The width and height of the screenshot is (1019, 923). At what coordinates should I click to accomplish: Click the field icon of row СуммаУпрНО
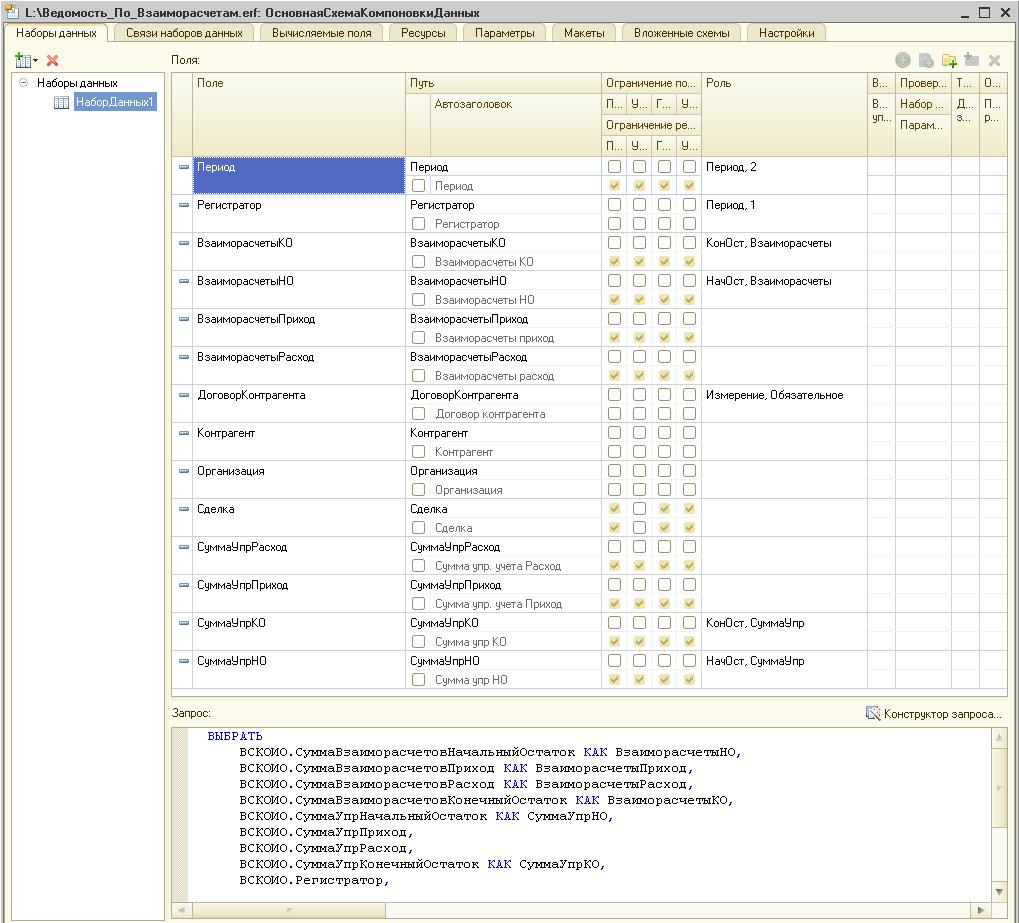[x=184, y=661]
